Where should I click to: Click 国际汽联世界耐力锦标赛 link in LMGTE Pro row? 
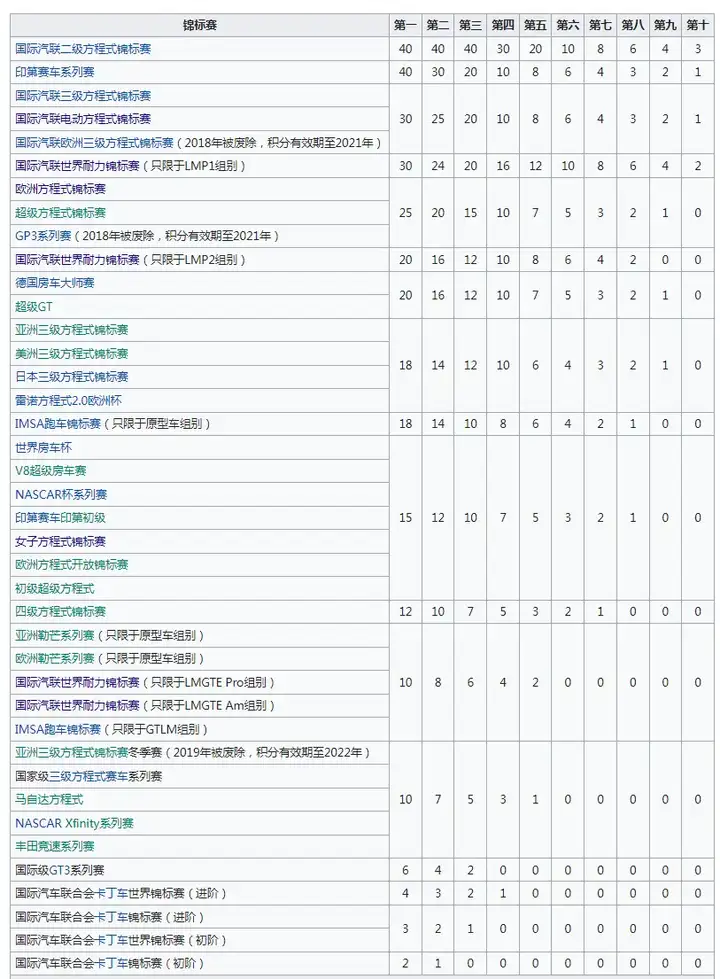(x=77, y=682)
